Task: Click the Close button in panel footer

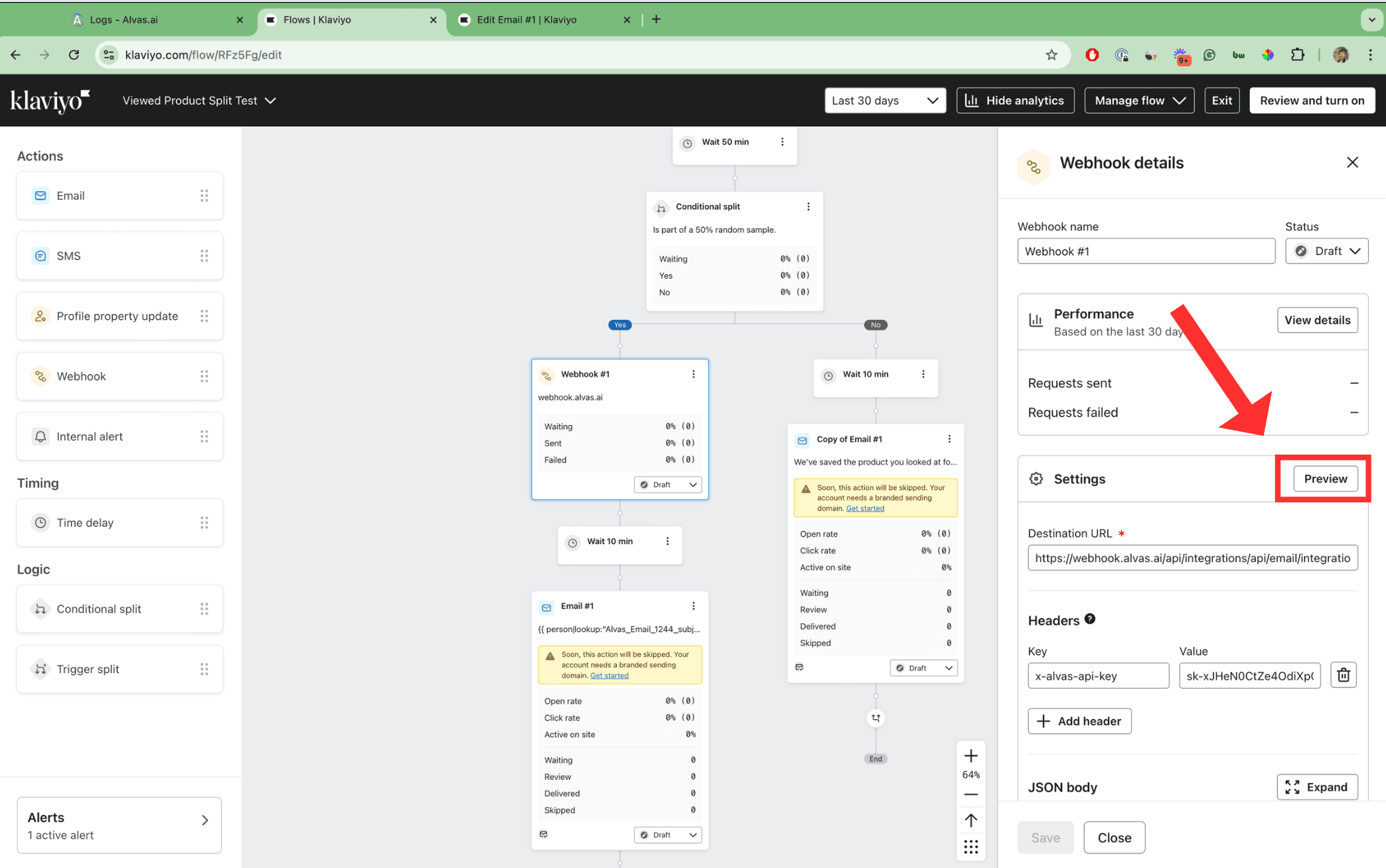Action: point(1114,838)
